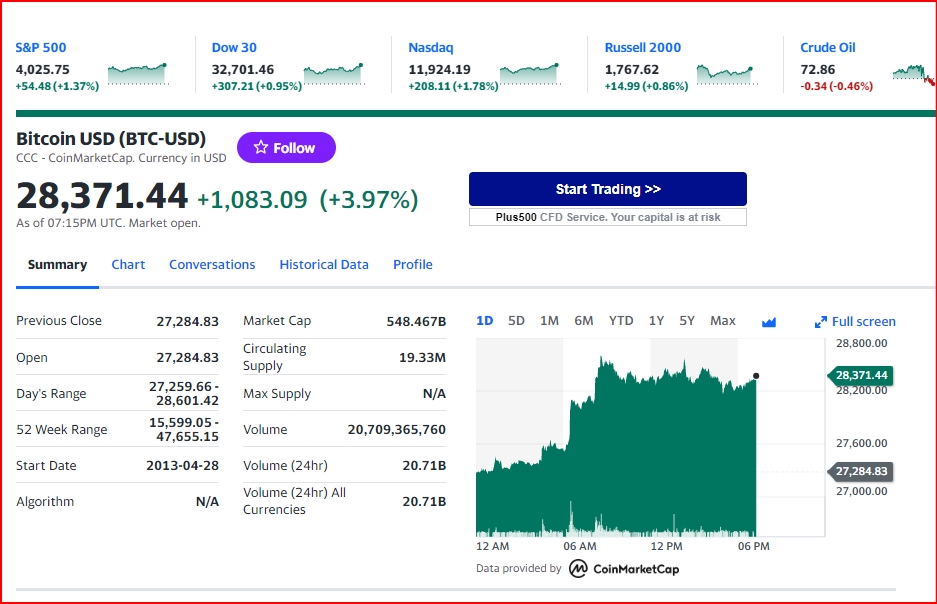
Task: Open the Historical Data tab
Action: pos(324,265)
